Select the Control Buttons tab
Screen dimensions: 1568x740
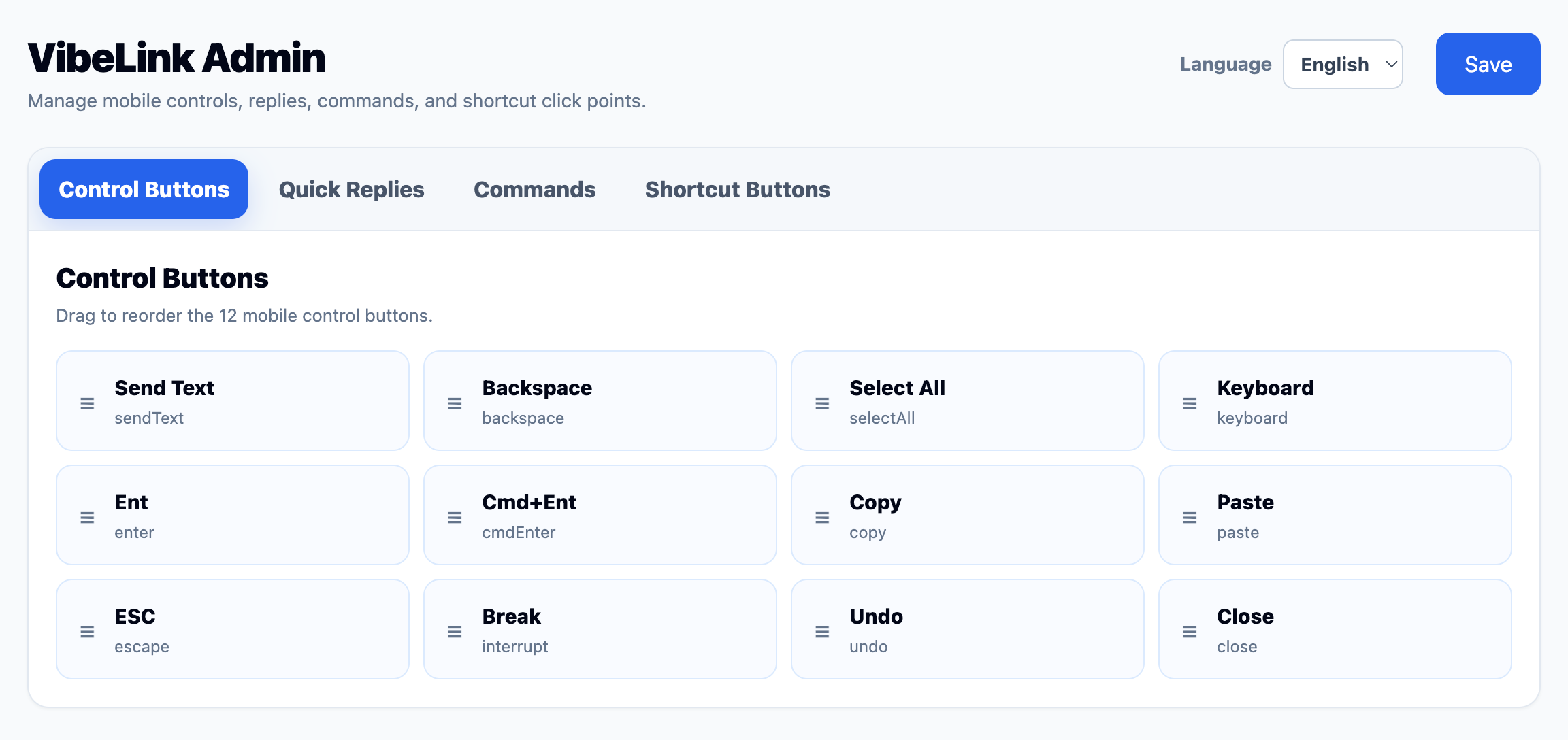pos(144,189)
